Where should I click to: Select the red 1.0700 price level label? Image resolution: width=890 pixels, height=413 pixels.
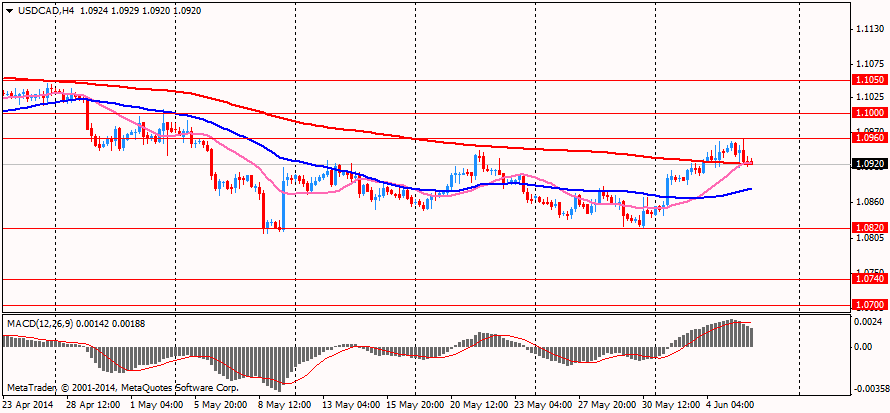point(869,305)
